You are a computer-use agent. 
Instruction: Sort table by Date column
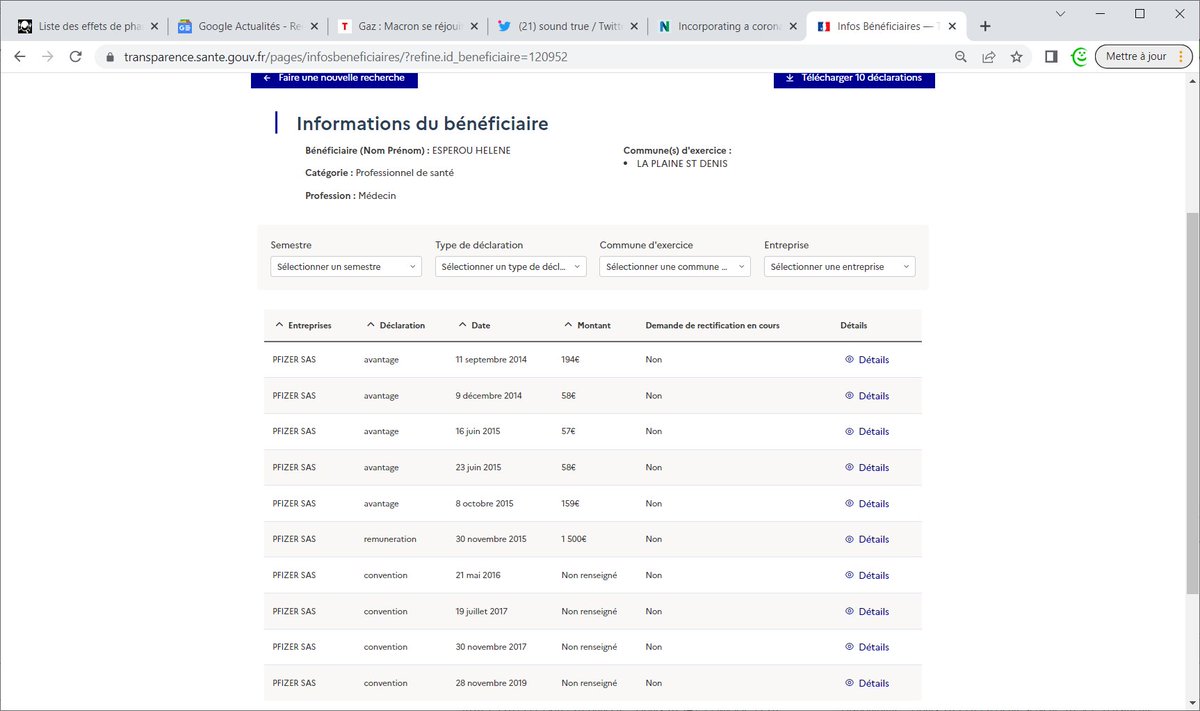click(473, 325)
